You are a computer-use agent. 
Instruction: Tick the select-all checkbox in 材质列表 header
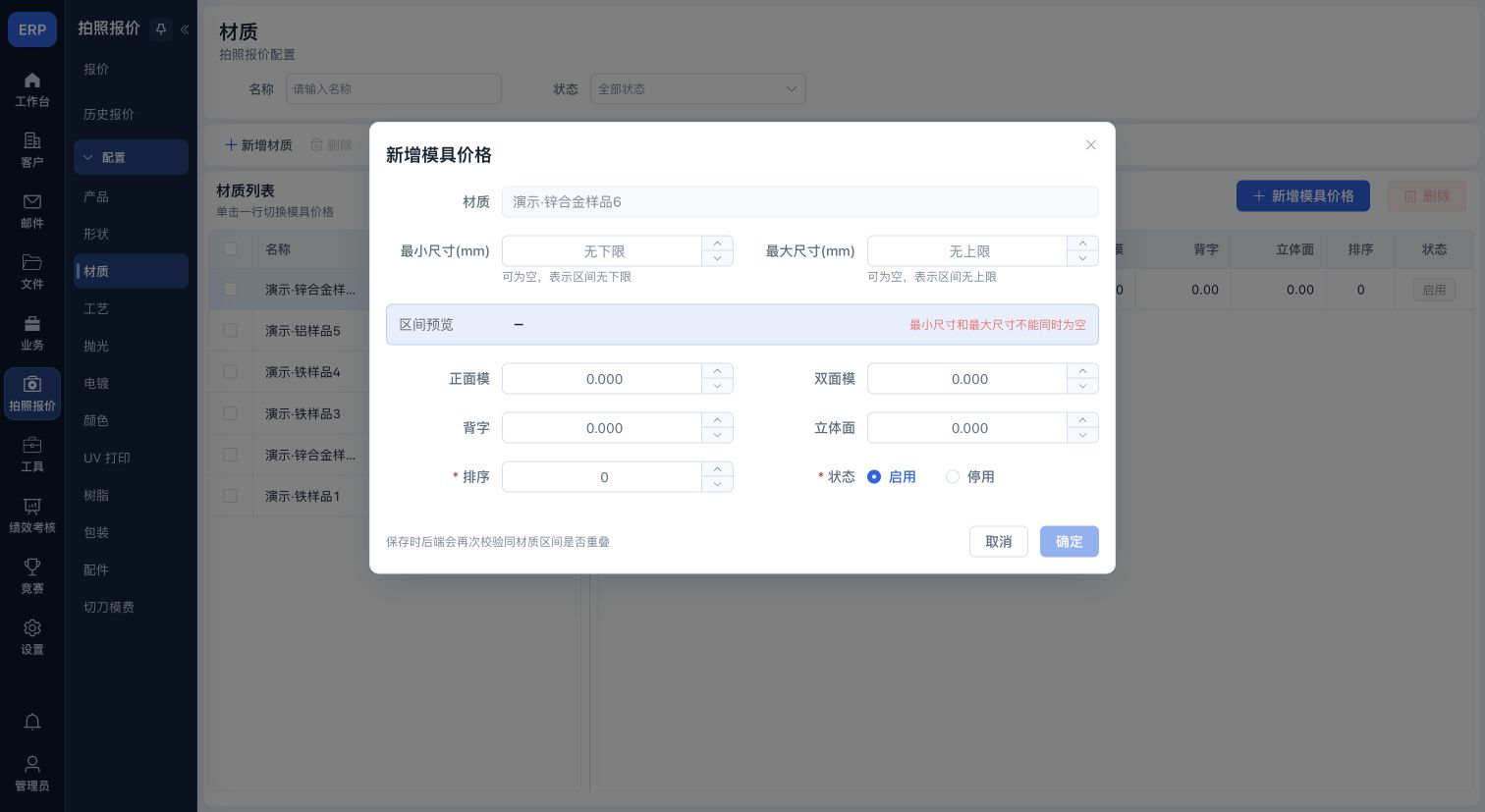coord(230,249)
